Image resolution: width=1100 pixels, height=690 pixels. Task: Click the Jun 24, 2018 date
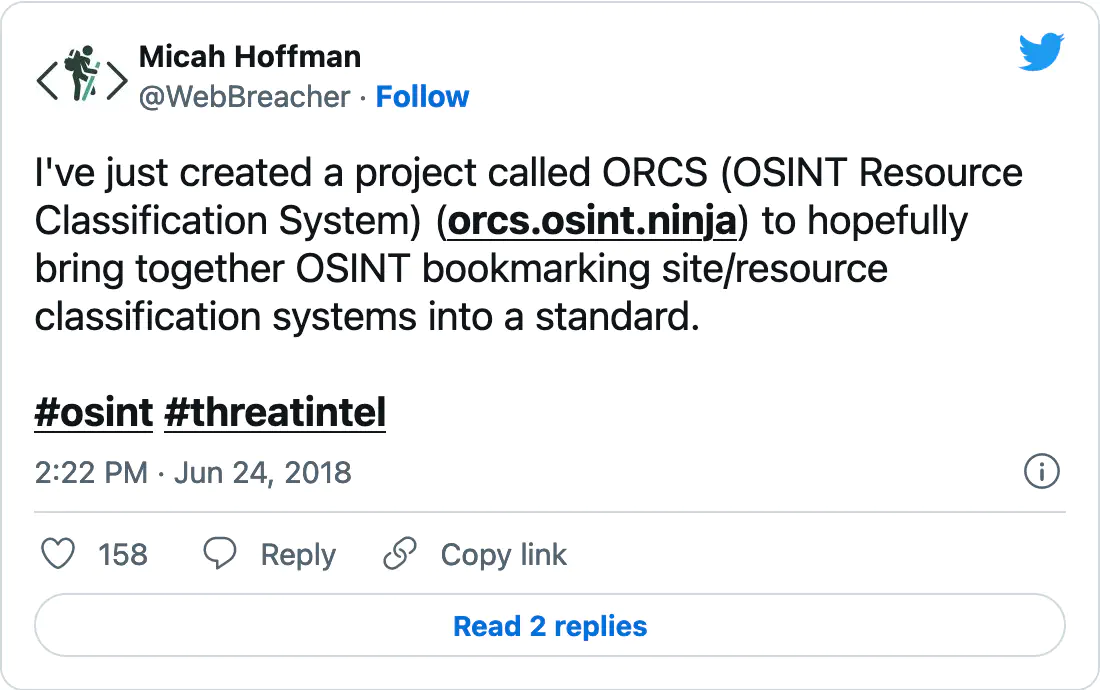(x=262, y=473)
